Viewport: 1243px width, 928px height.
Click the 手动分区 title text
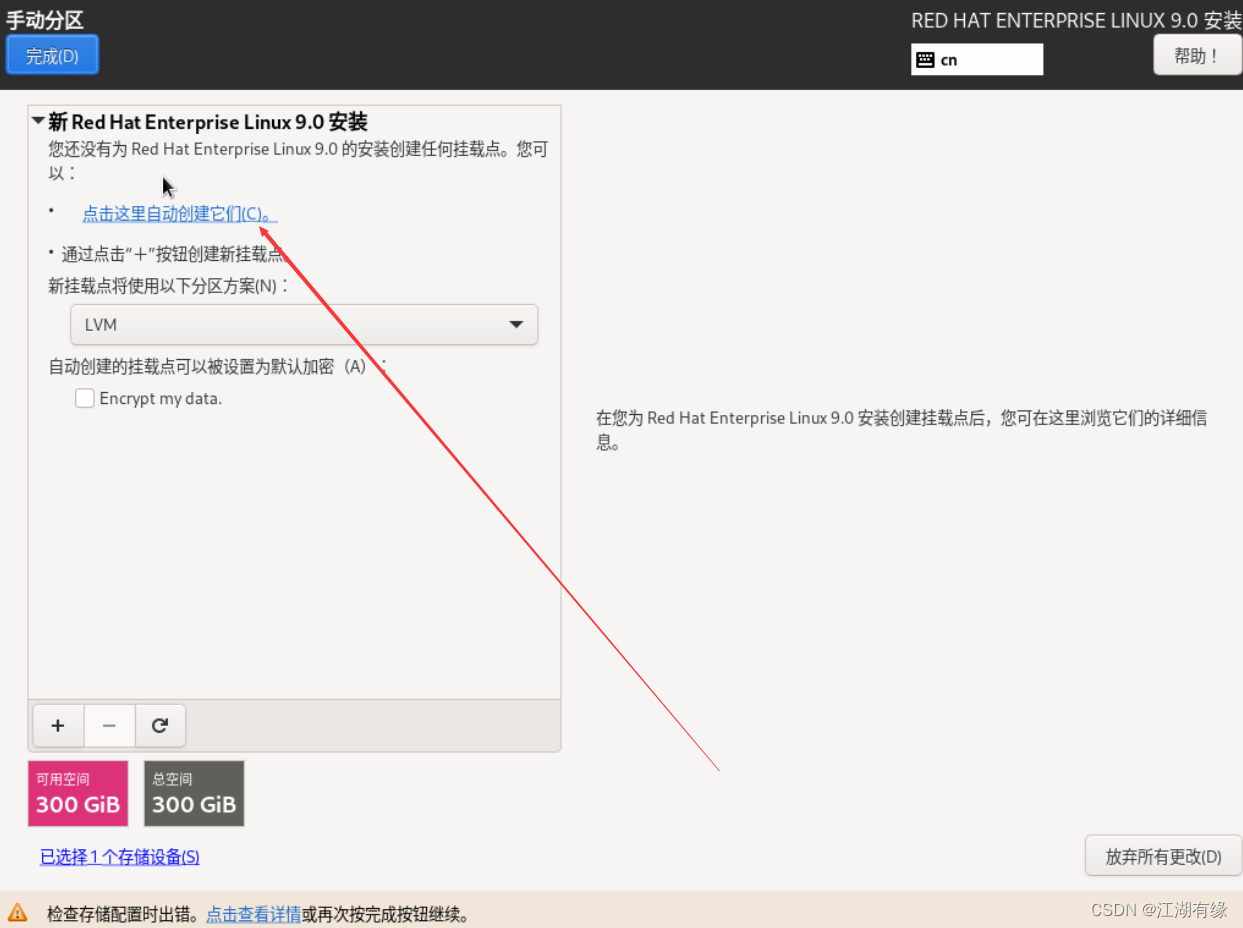[45, 20]
